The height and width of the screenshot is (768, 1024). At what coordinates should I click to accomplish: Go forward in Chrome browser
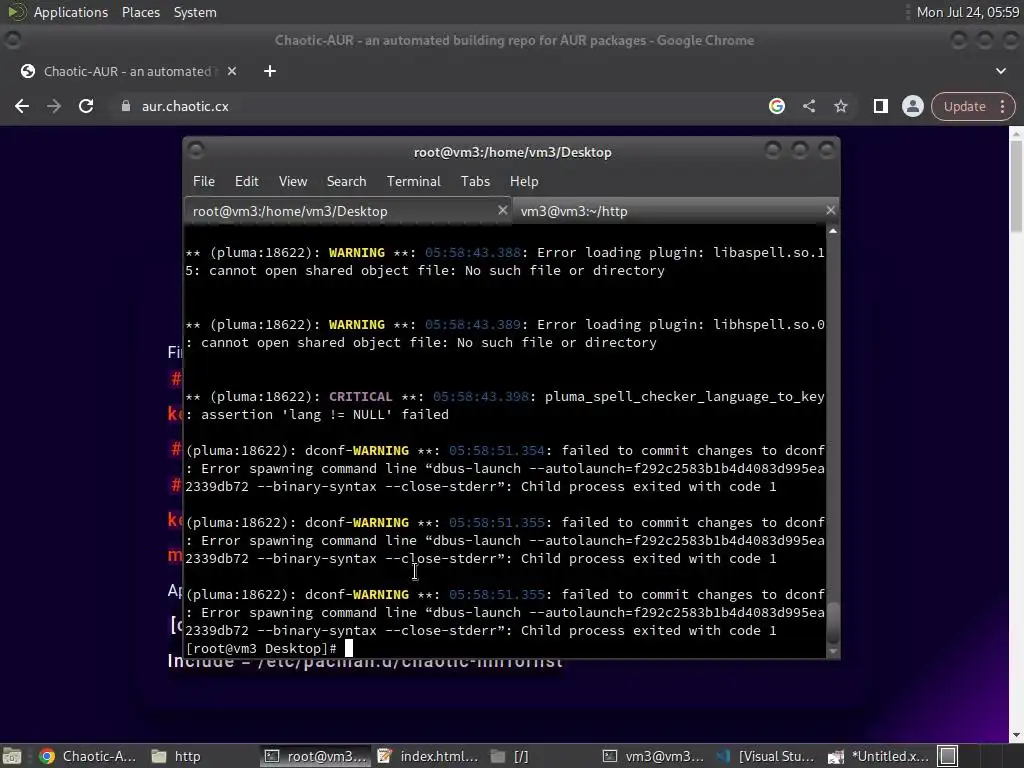pos(54,106)
